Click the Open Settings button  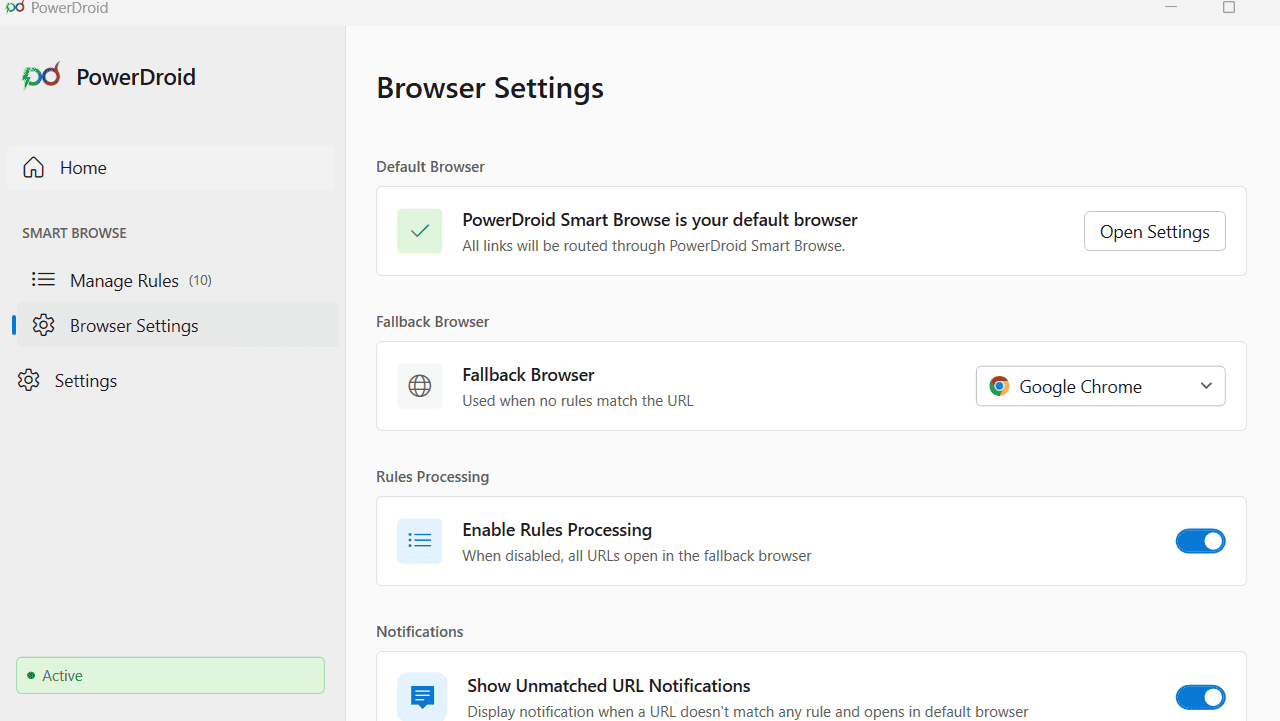(x=1155, y=232)
